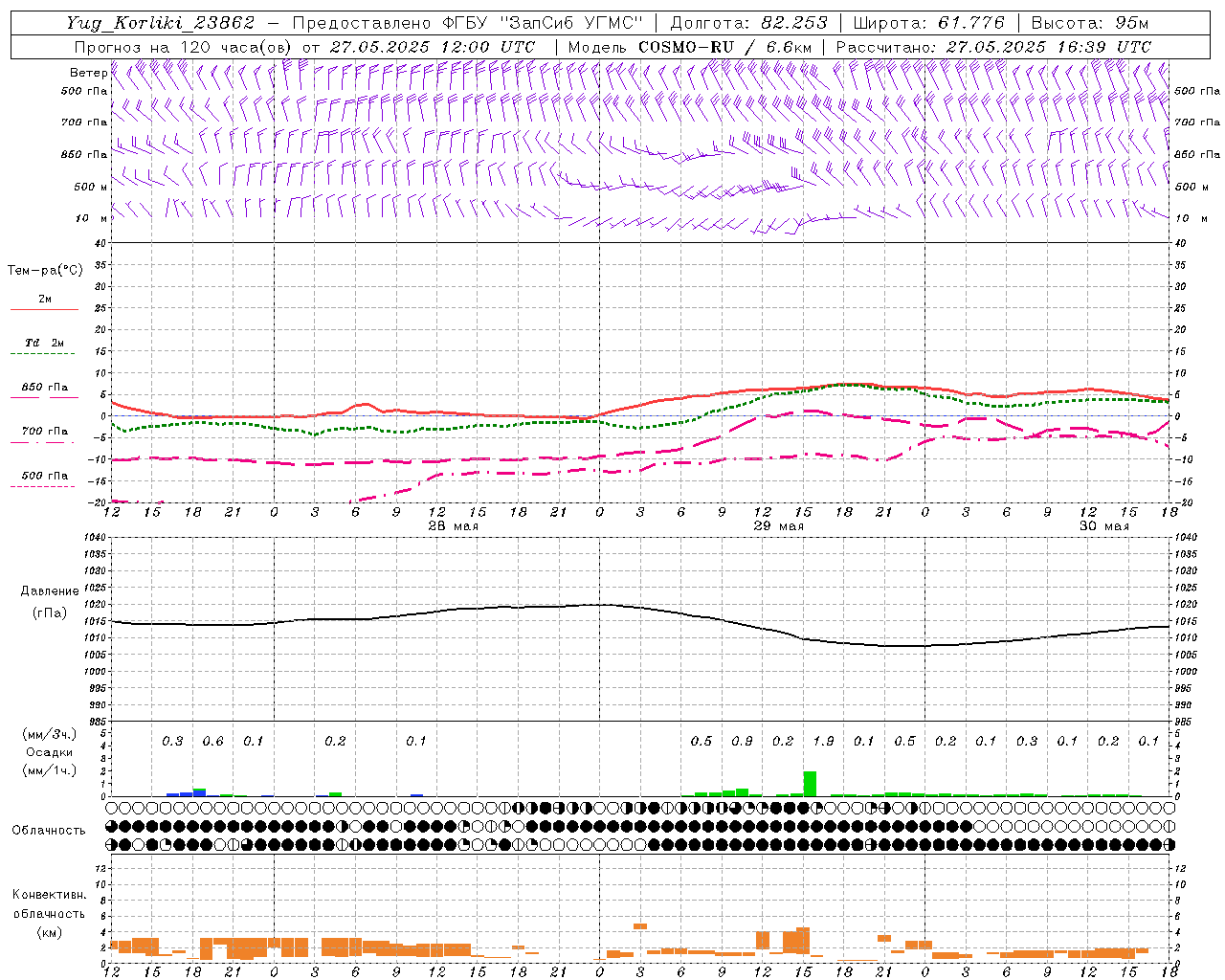Click computed time Рассчитано: 27.05.2025 16:39 UTC
The height and width of the screenshot is (980, 1225).
pyautogui.click(x=993, y=46)
